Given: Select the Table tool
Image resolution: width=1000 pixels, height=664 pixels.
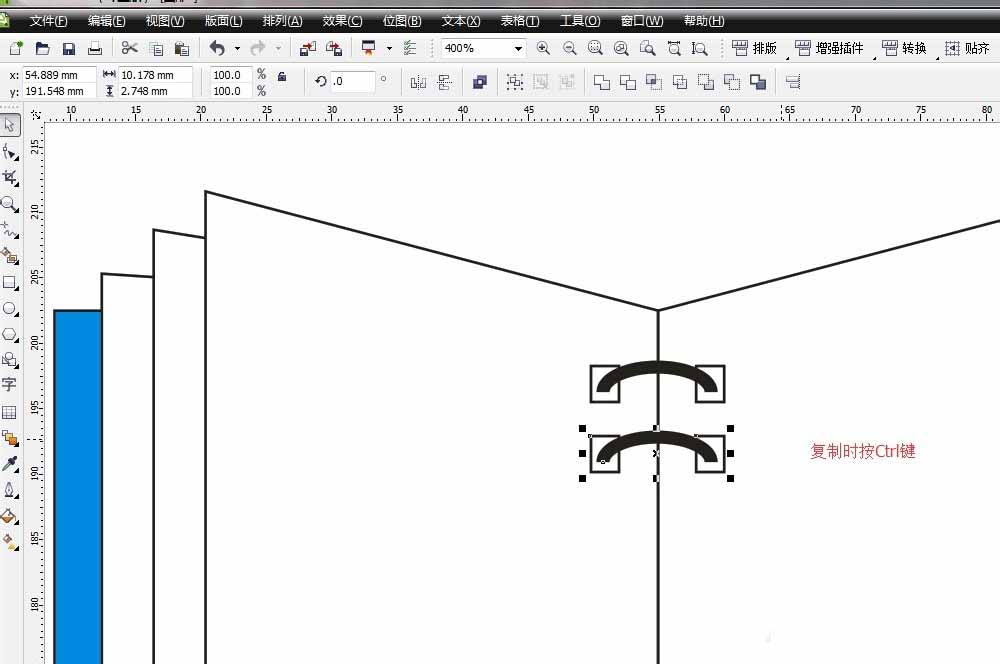Looking at the screenshot, I should click(x=9, y=412).
